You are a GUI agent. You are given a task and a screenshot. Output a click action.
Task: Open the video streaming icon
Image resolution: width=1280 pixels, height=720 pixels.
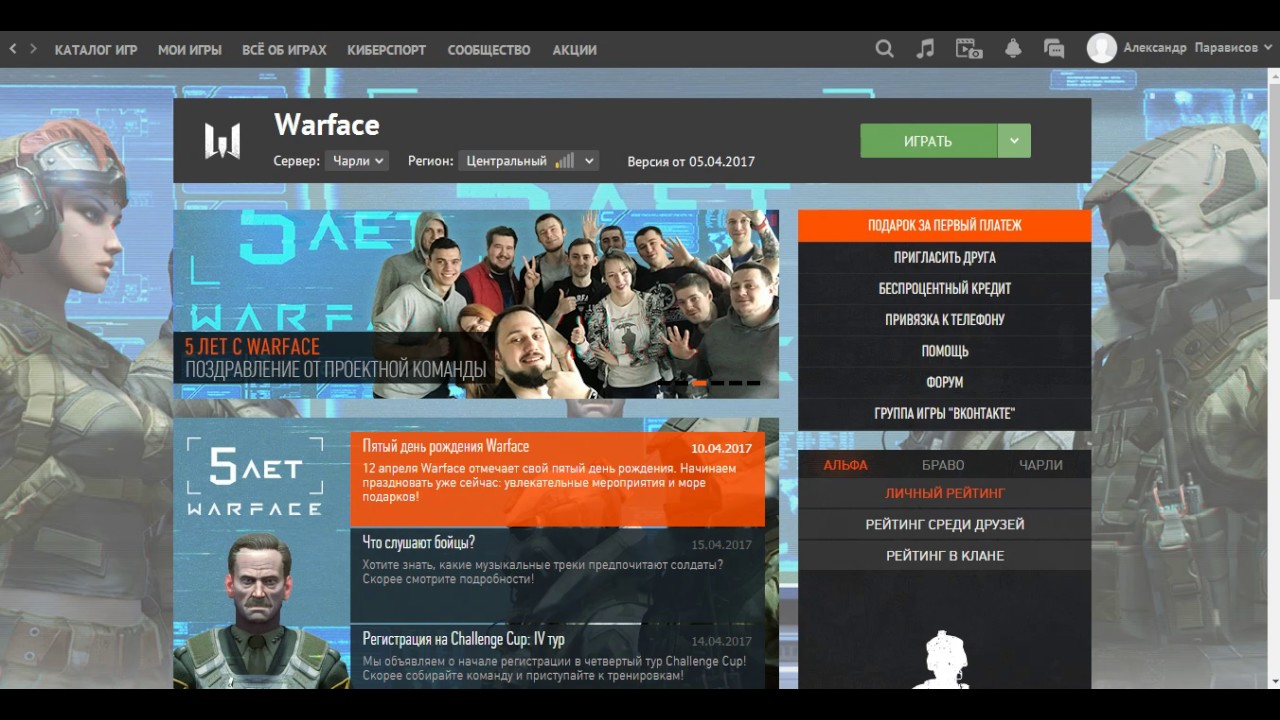pos(968,48)
